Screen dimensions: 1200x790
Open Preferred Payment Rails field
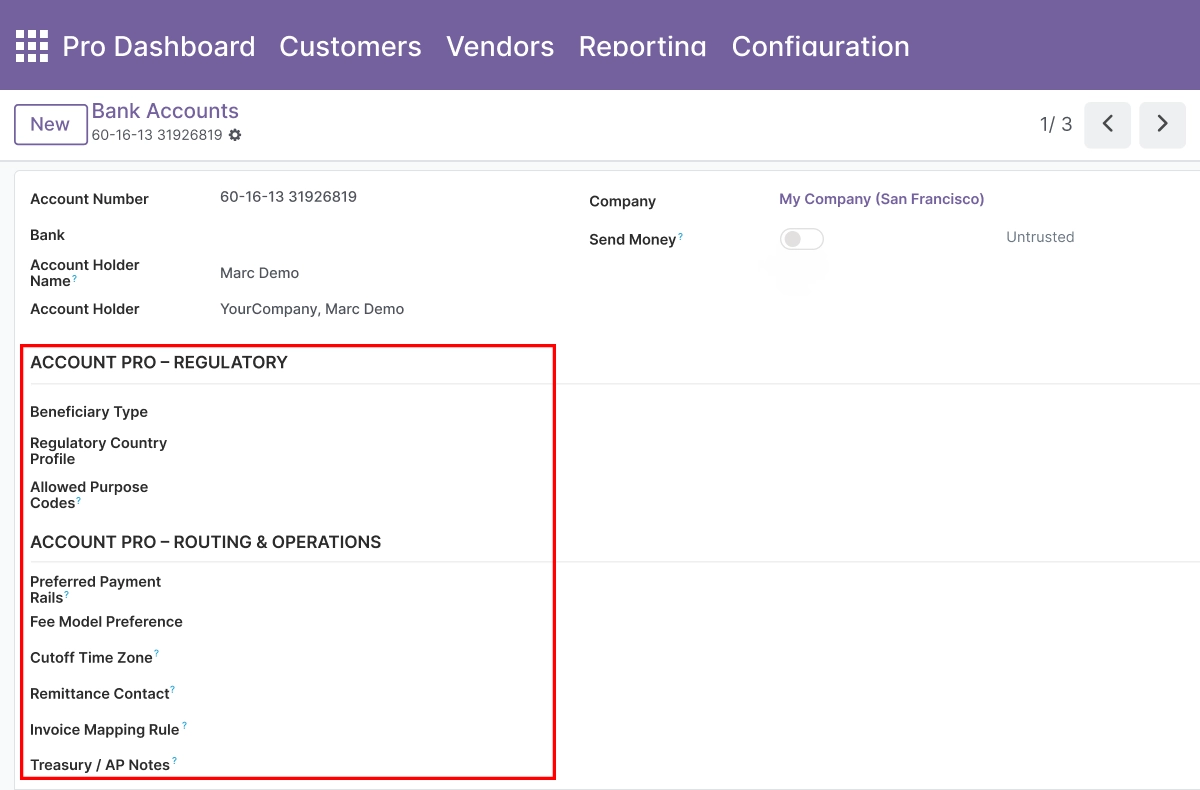[385, 589]
